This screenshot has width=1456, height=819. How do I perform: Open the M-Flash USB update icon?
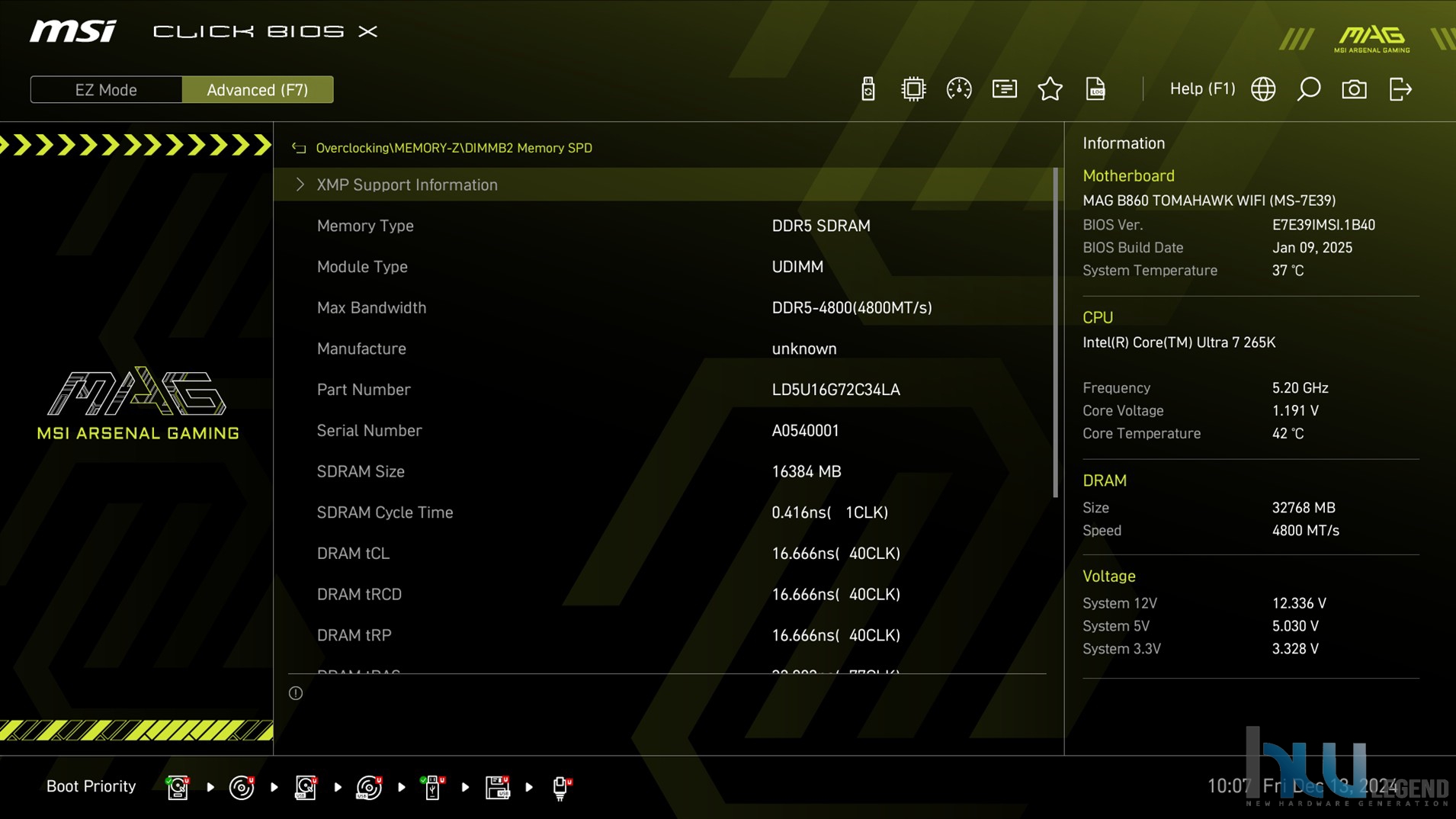click(868, 89)
